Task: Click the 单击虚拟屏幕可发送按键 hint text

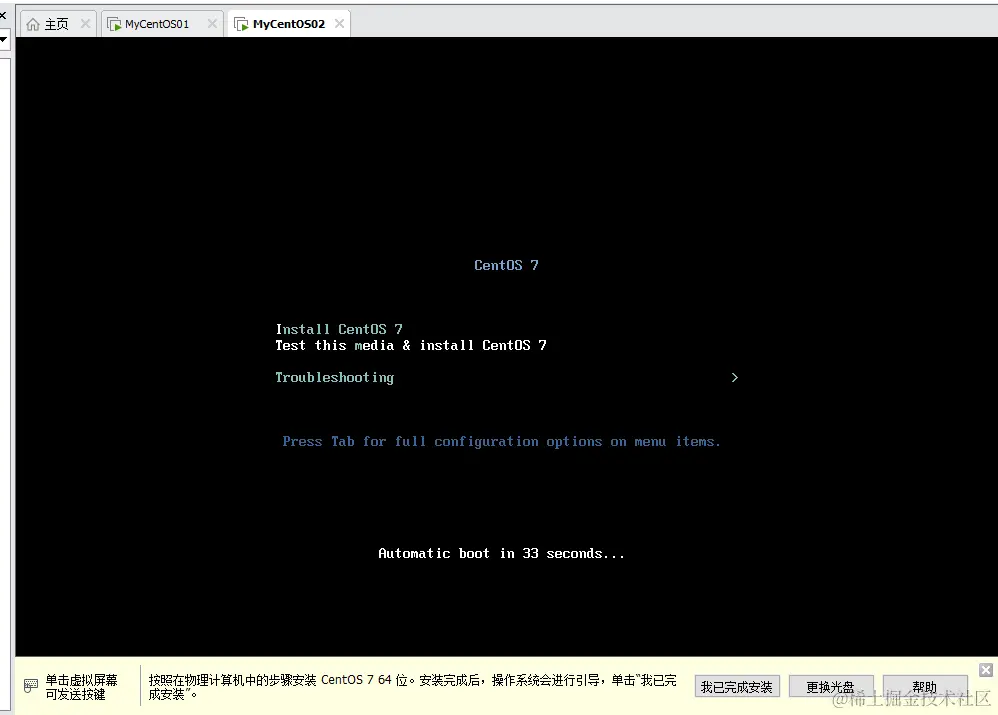Action: point(81,687)
